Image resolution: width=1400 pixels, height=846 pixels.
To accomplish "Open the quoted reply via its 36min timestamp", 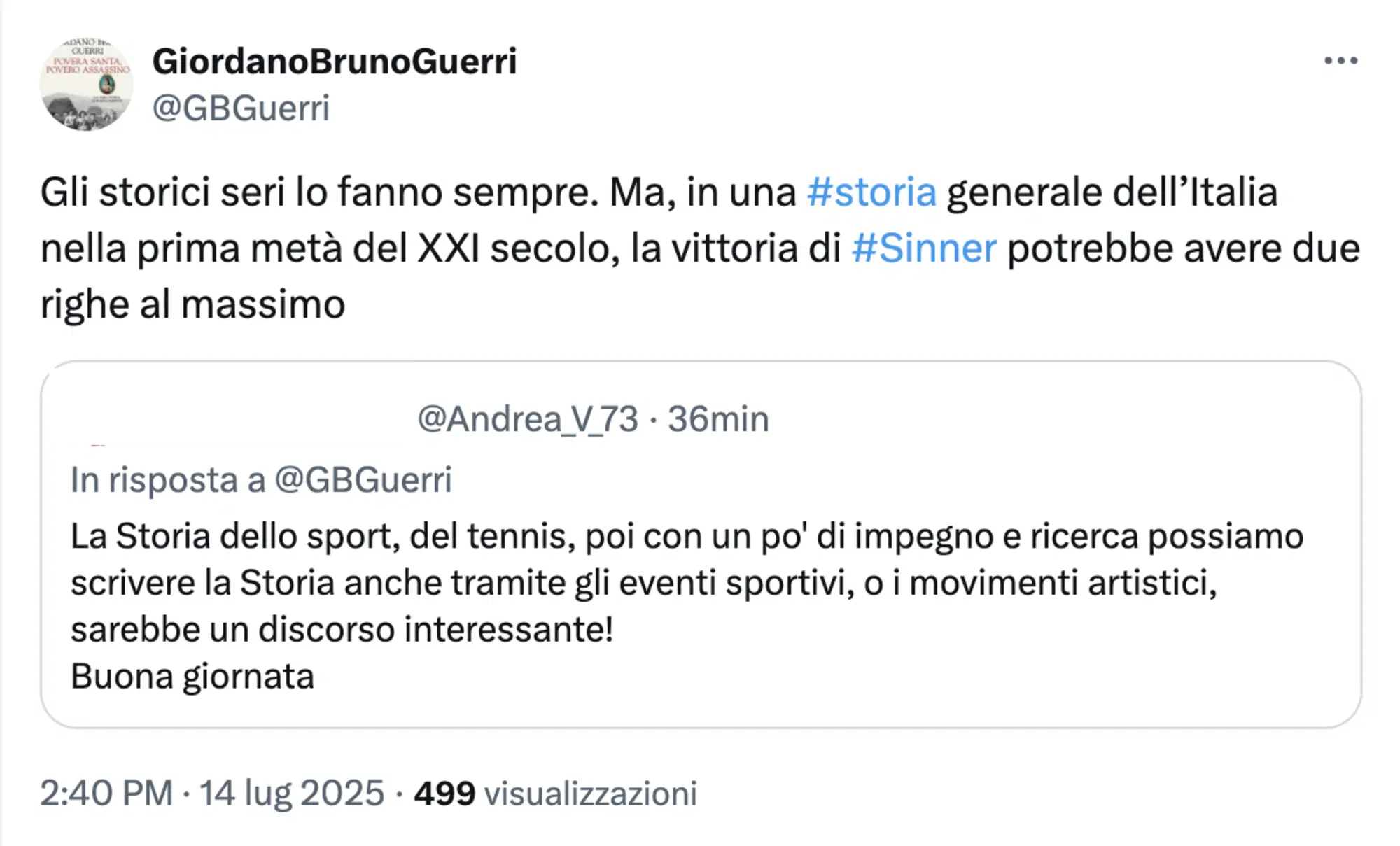I will click(x=717, y=420).
